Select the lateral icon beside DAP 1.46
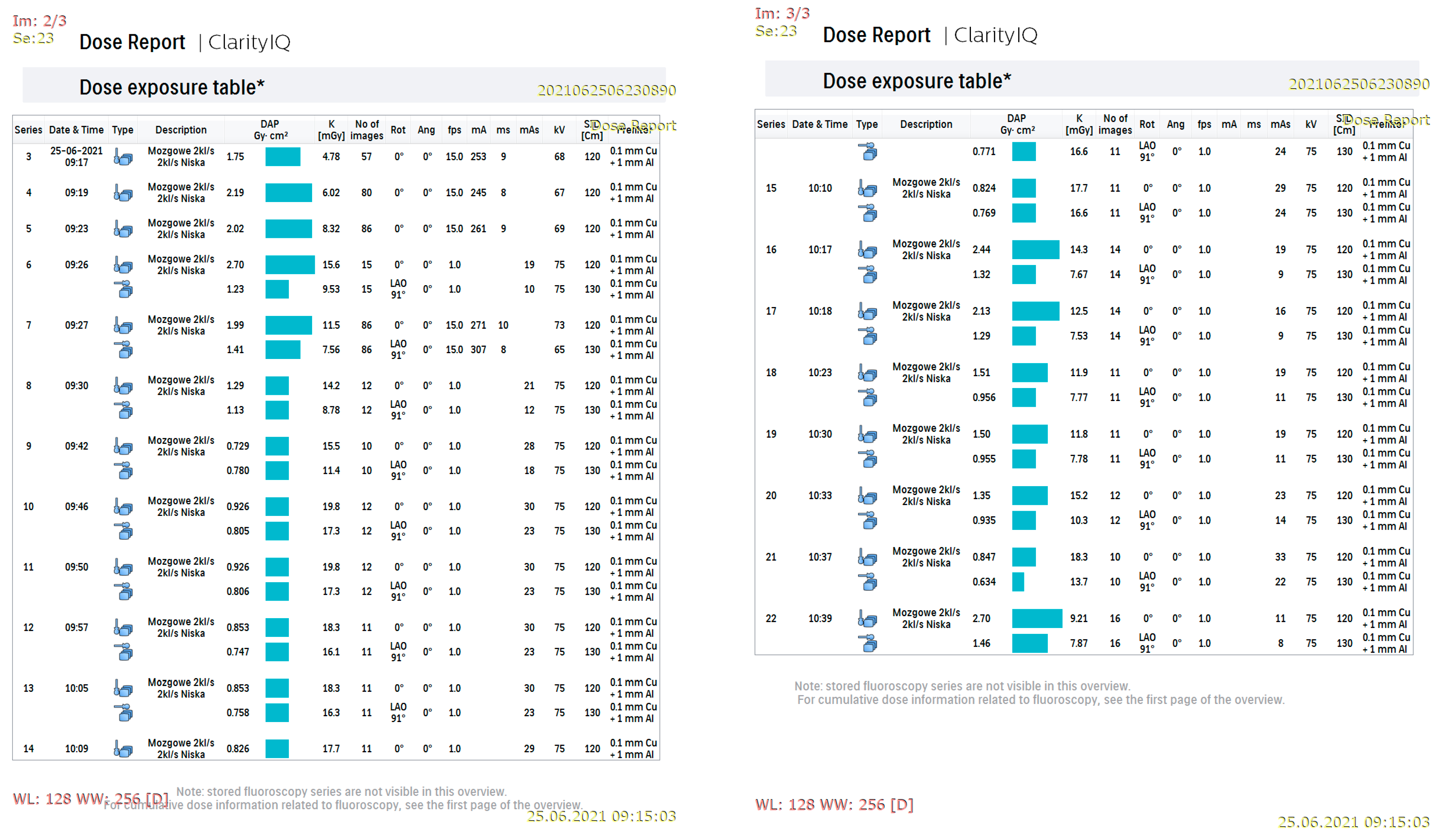 coord(867,643)
